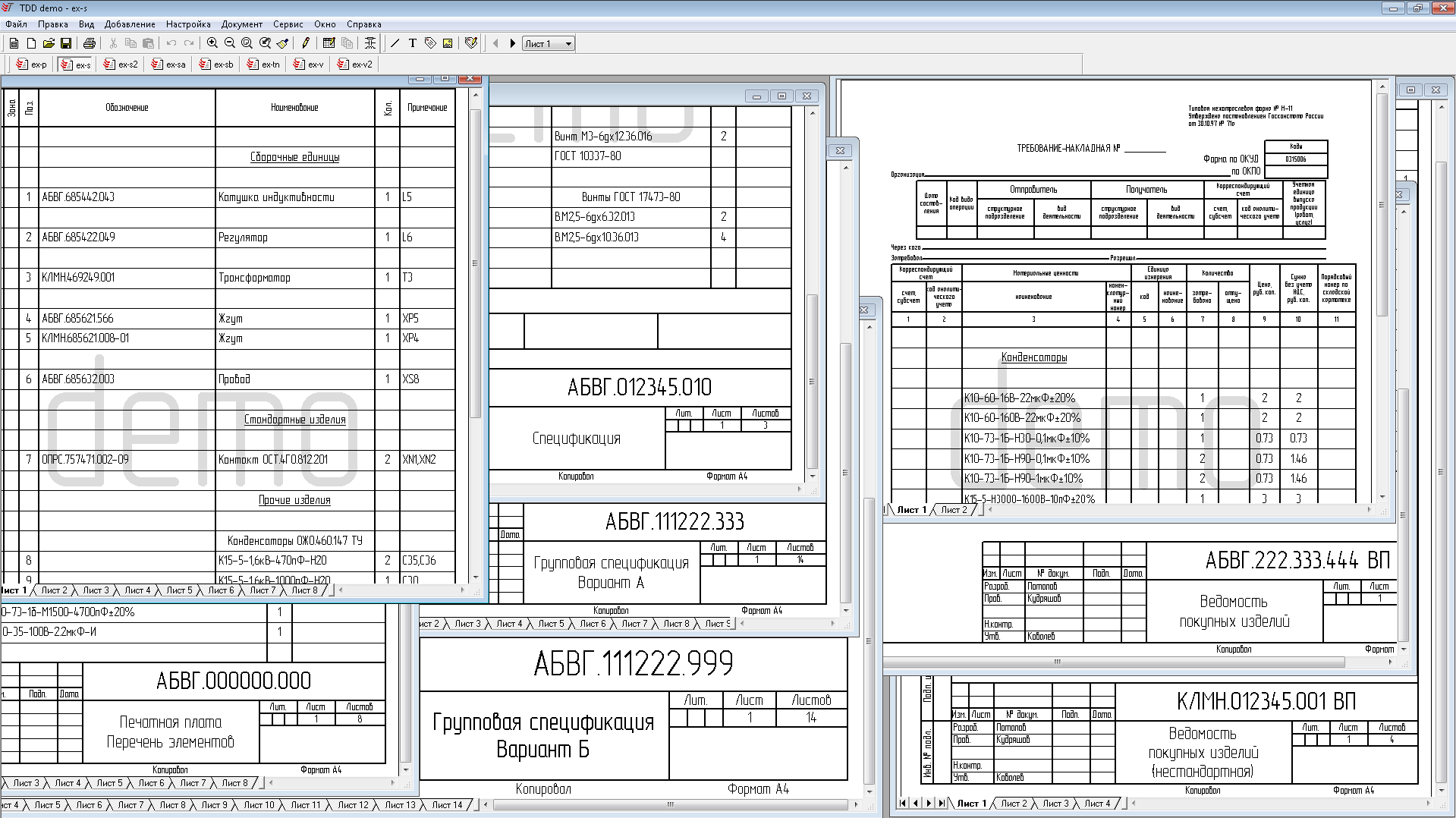Click the tags with checkmark icon
The width and height of the screenshot is (1456, 818).
pyautogui.click(x=471, y=43)
